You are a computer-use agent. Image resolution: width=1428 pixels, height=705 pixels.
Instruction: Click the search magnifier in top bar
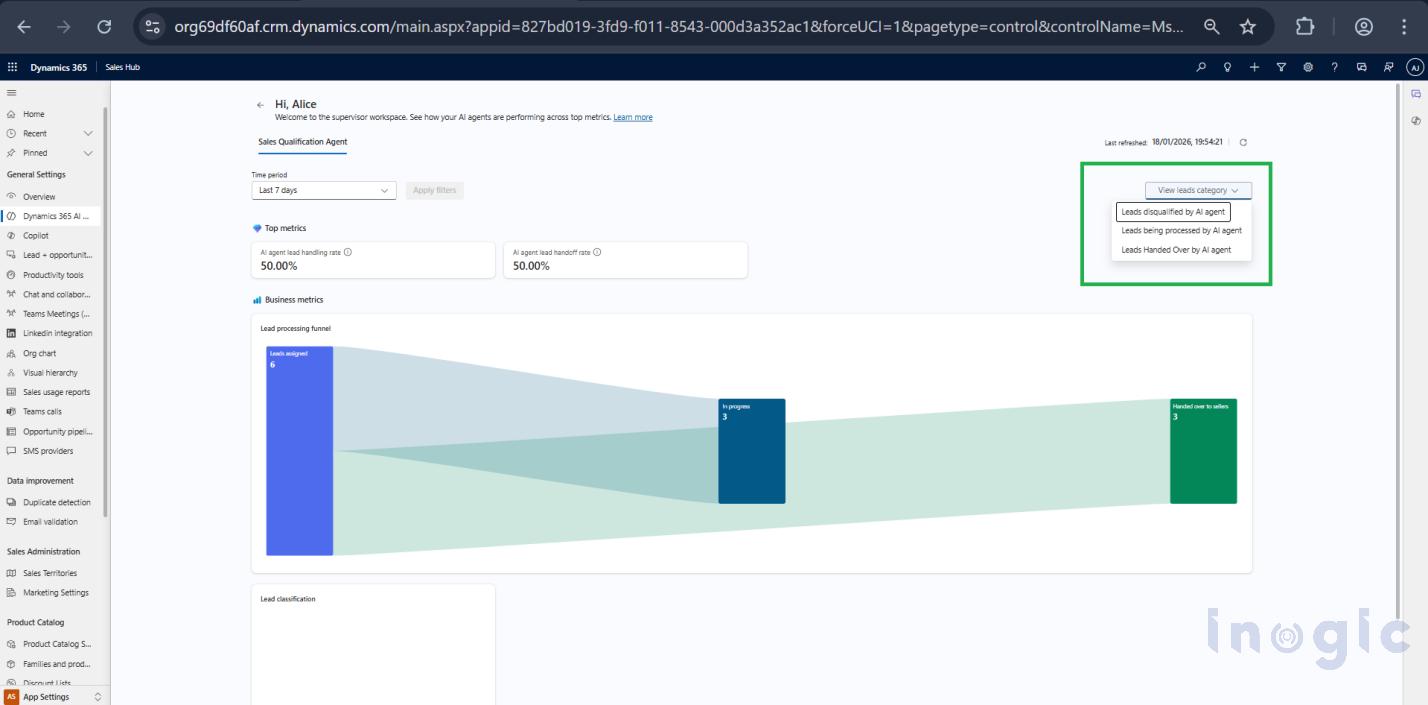point(1201,67)
